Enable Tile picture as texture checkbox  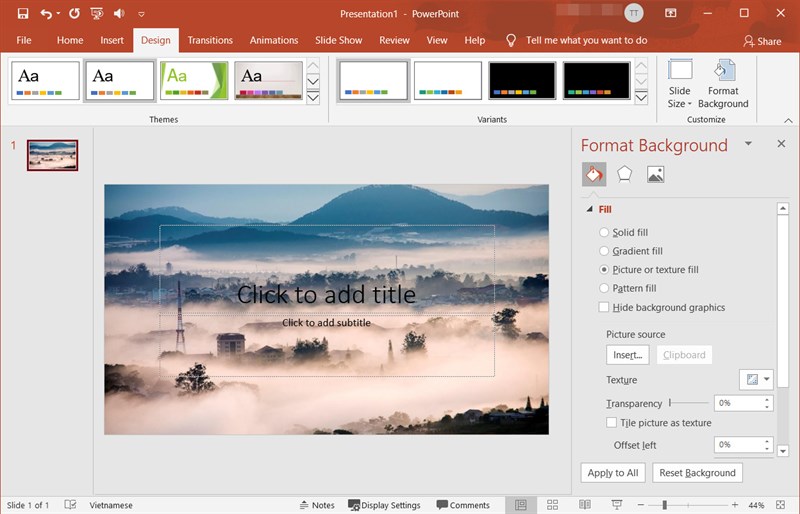click(x=611, y=423)
